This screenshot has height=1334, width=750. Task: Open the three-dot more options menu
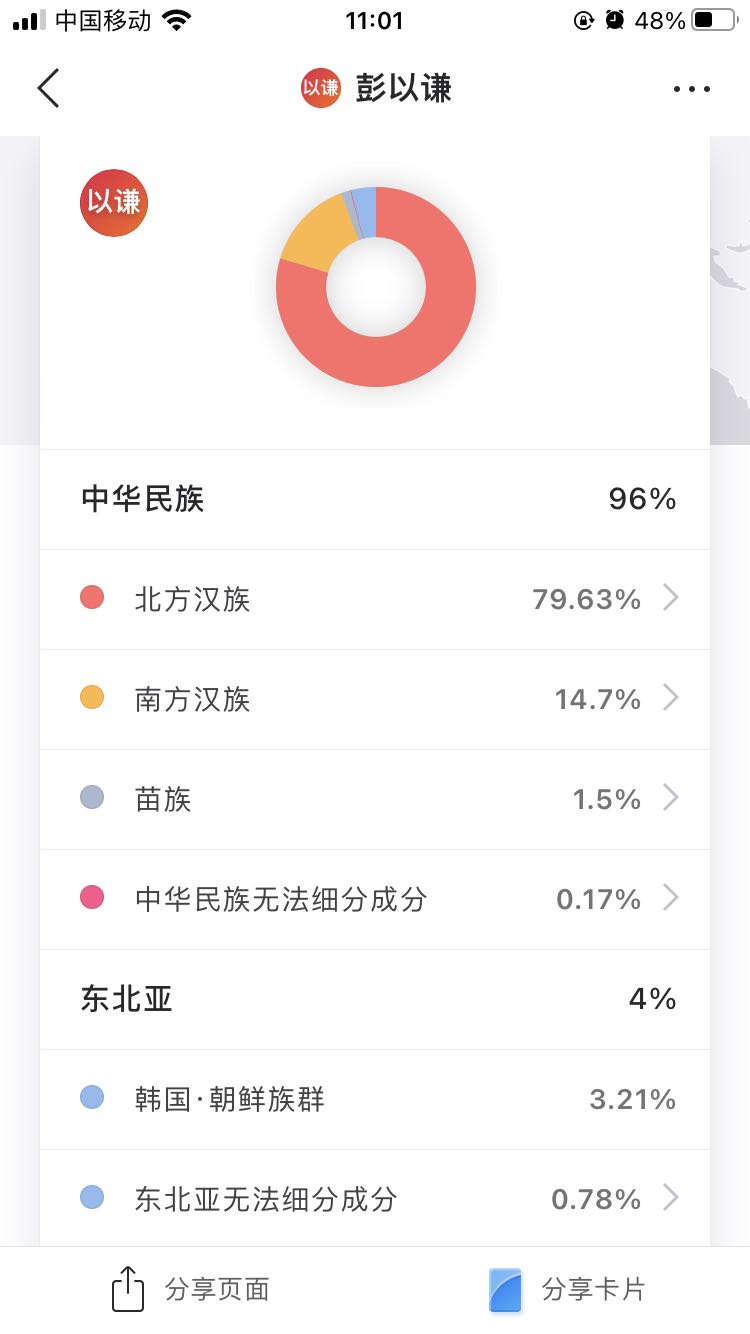point(691,89)
